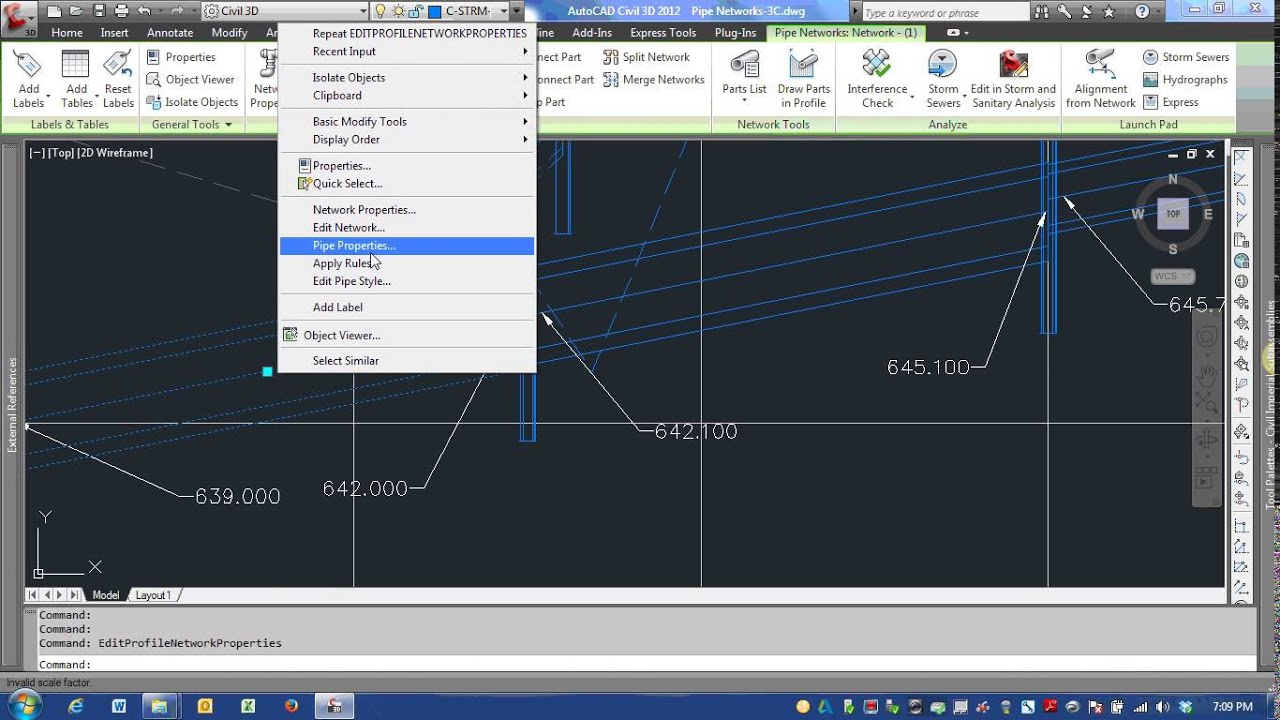The width and height of the screenshot is (1280, 720).
Task: Choose Edit Pipe Style... in context menu
Action: click(x=407, y=282)
